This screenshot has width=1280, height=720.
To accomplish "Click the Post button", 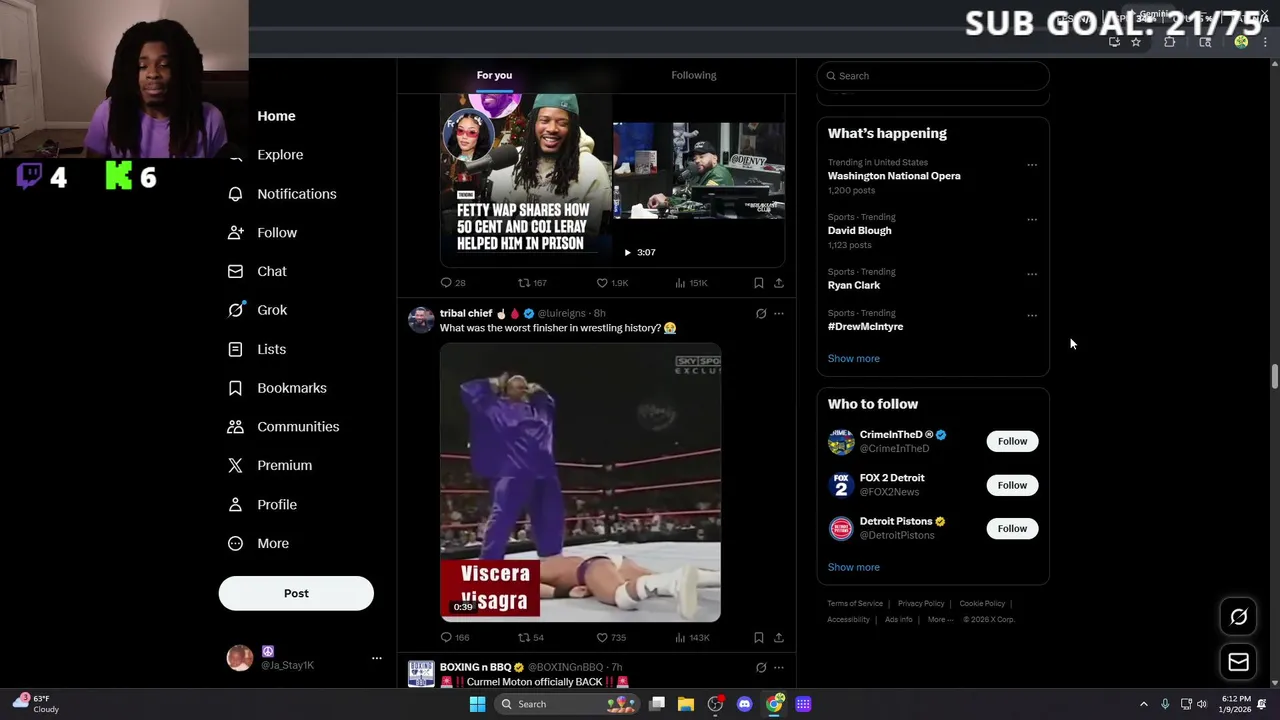I will [x=296, y=594].
